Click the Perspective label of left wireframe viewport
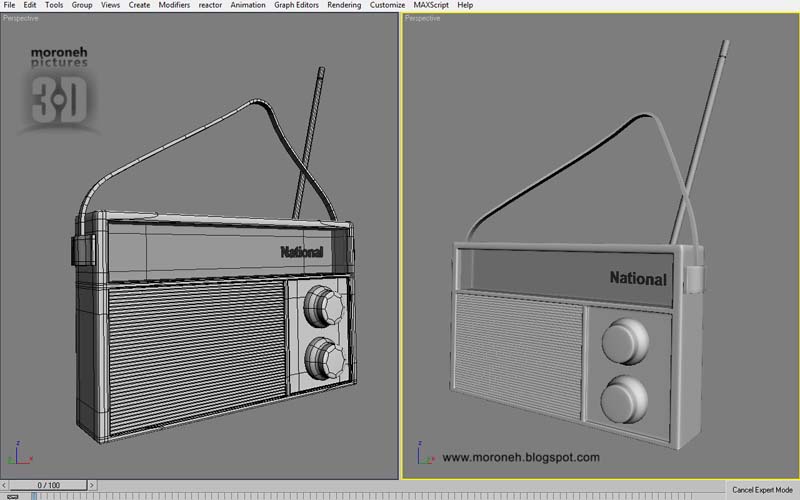Image resolution: width=800 pixels, height=500 pixels. point(20,18)
